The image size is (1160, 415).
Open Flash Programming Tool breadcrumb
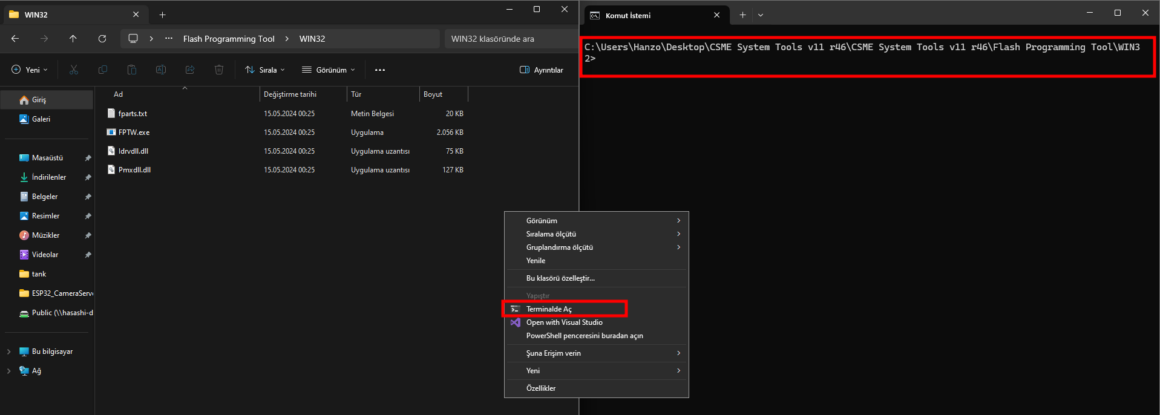point(229,38)
